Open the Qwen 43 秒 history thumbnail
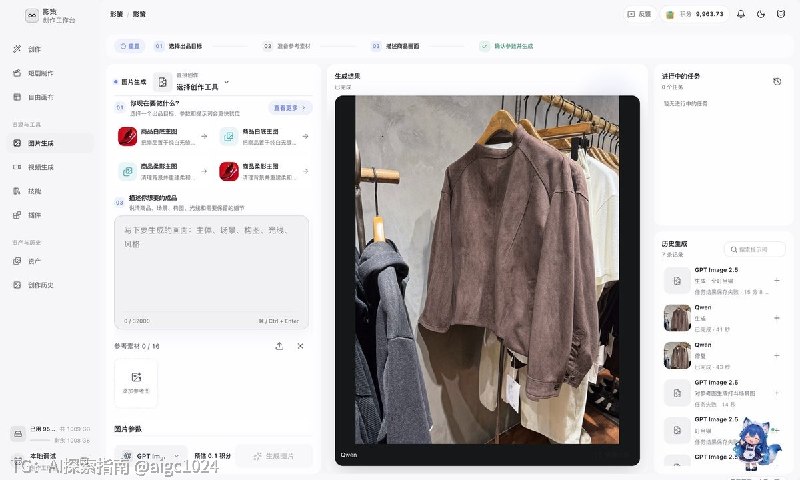This screenshot has width=800, height=480. pos(677,355)
